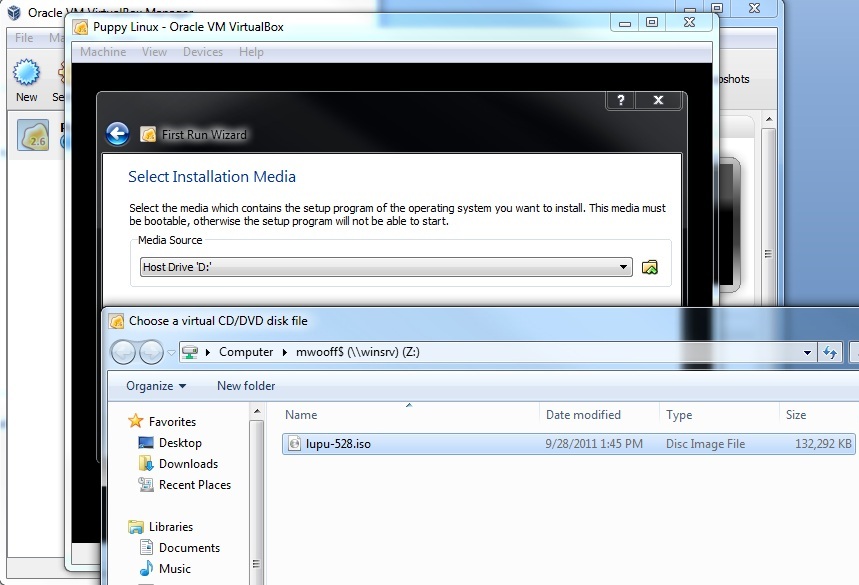Click the navigation pane scroll up arrow

[x=257, y=411]
